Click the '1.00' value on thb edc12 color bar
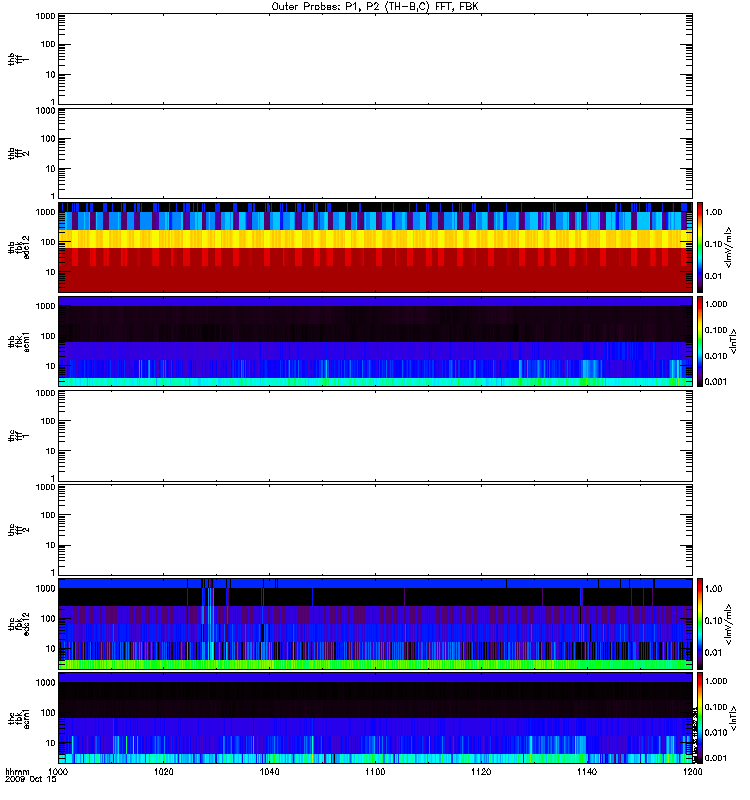750x800 pixels. coord(713,212)
